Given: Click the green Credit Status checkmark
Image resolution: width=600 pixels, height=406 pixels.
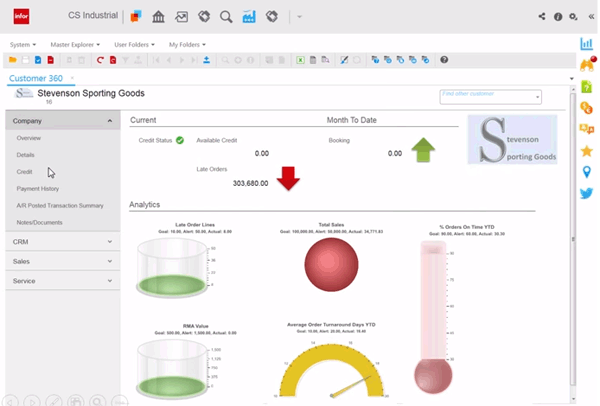Looking at the screenshot, I should tap(180, 140).
